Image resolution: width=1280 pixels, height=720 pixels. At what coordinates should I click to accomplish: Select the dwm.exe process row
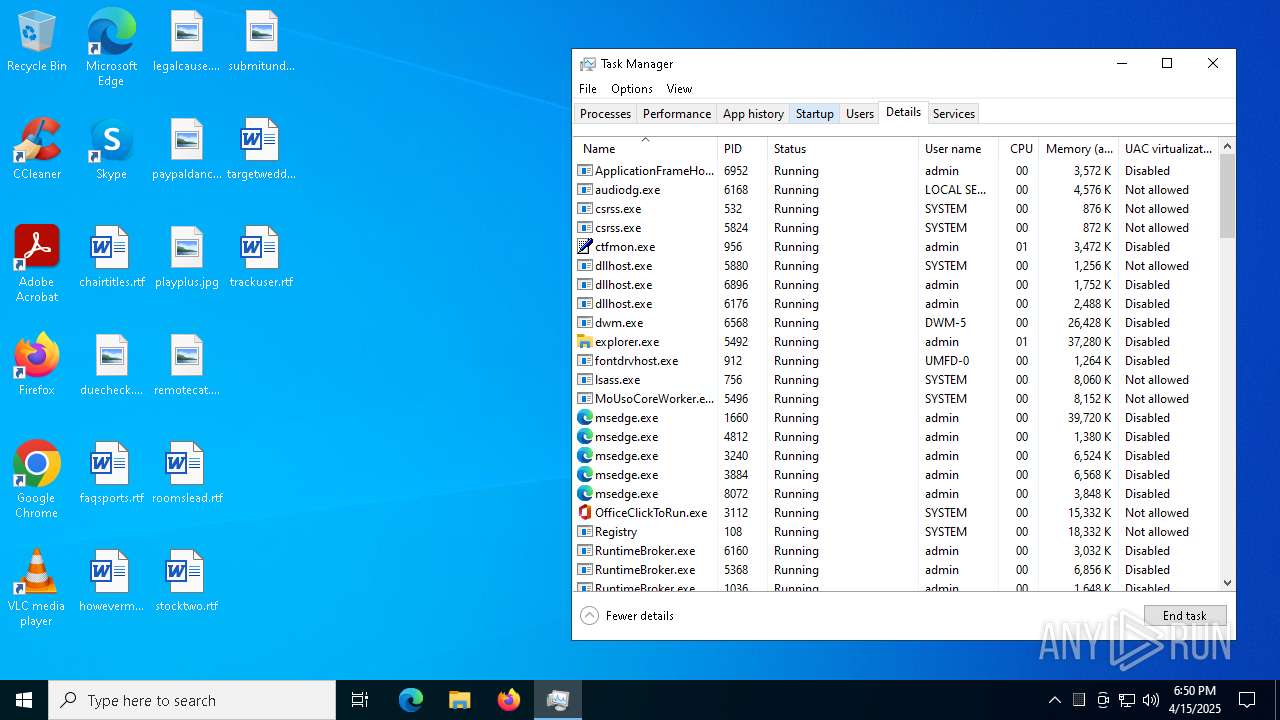(897, 323)
